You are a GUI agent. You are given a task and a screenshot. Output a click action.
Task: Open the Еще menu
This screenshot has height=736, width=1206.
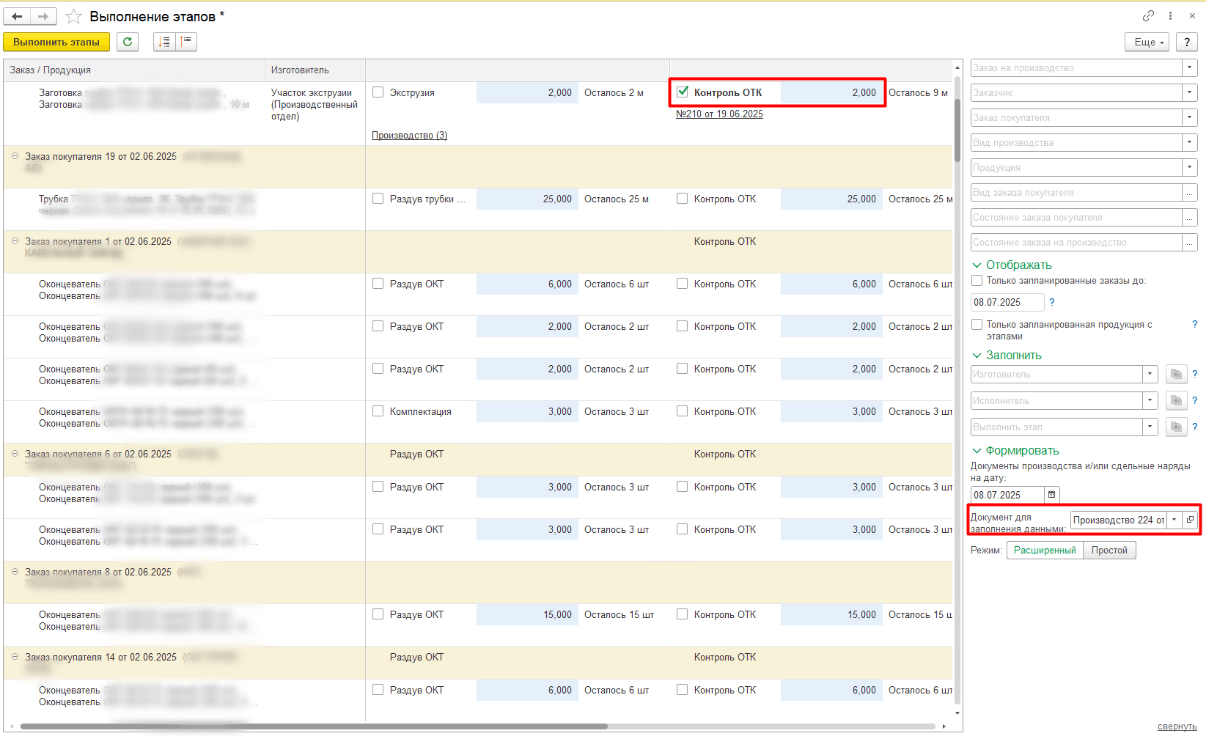tap(1146, 42)
